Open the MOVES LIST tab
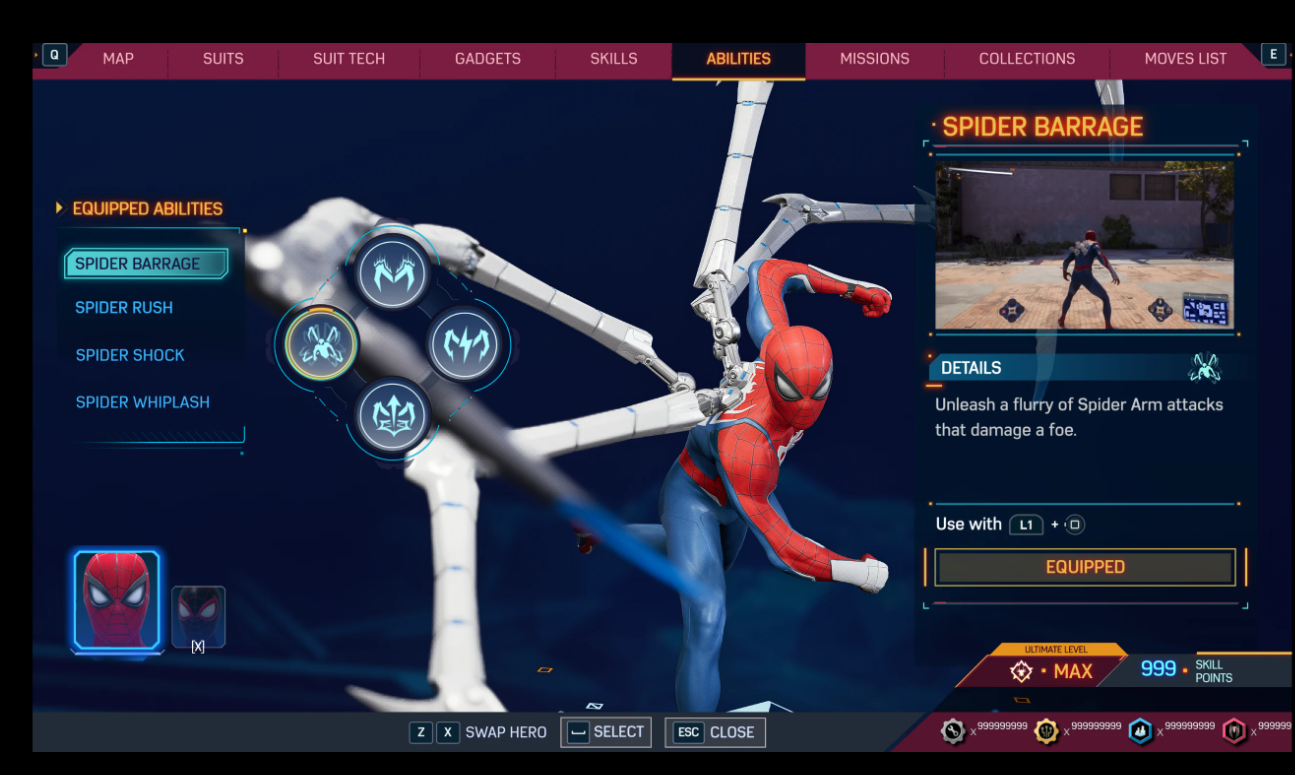Screen dimensions: 1295x775 [1185, 59]
